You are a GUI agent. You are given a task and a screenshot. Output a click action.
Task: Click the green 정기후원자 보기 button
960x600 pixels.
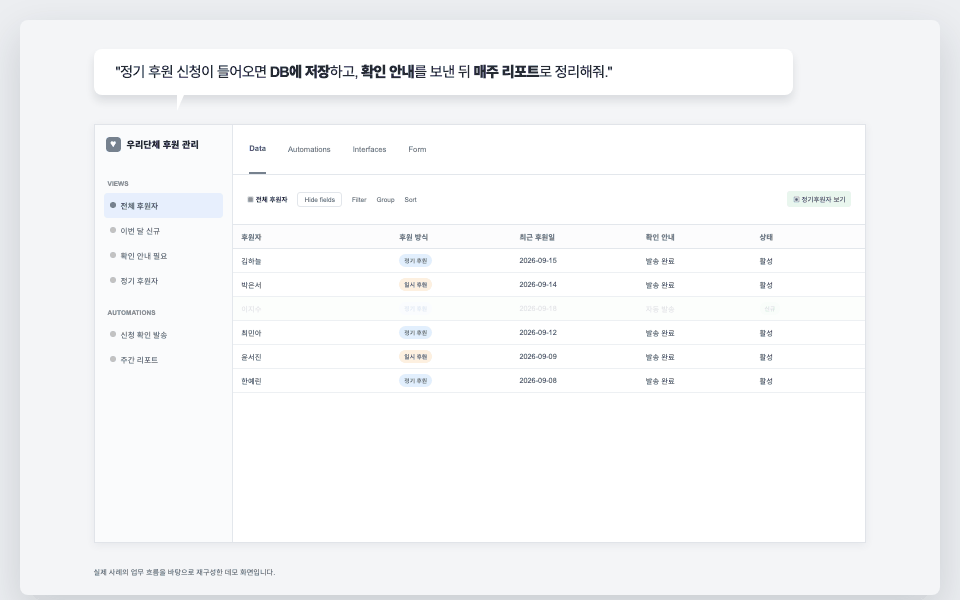tap(819, 200)
